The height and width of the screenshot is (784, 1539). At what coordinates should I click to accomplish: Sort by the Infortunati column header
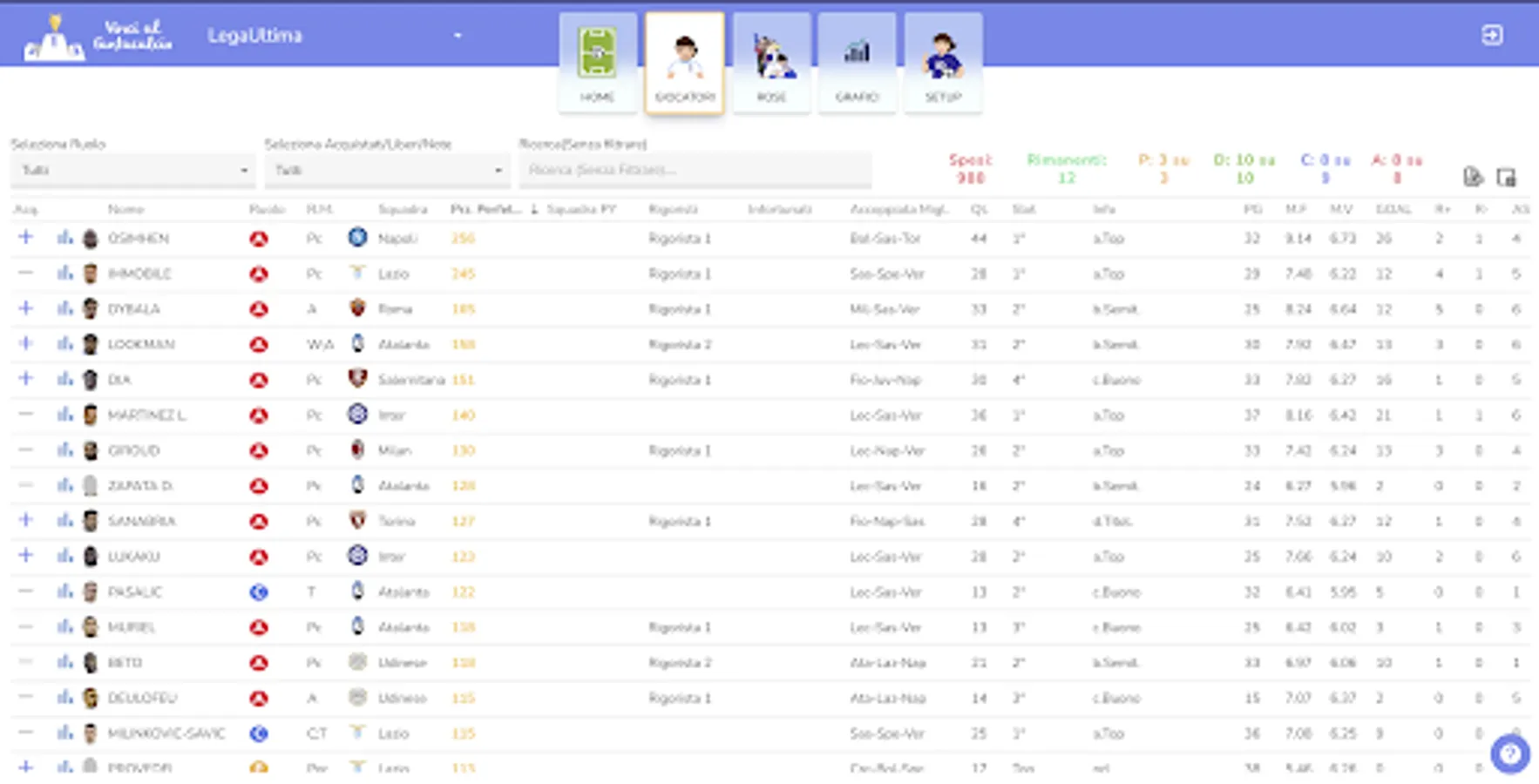pos(780,210)
